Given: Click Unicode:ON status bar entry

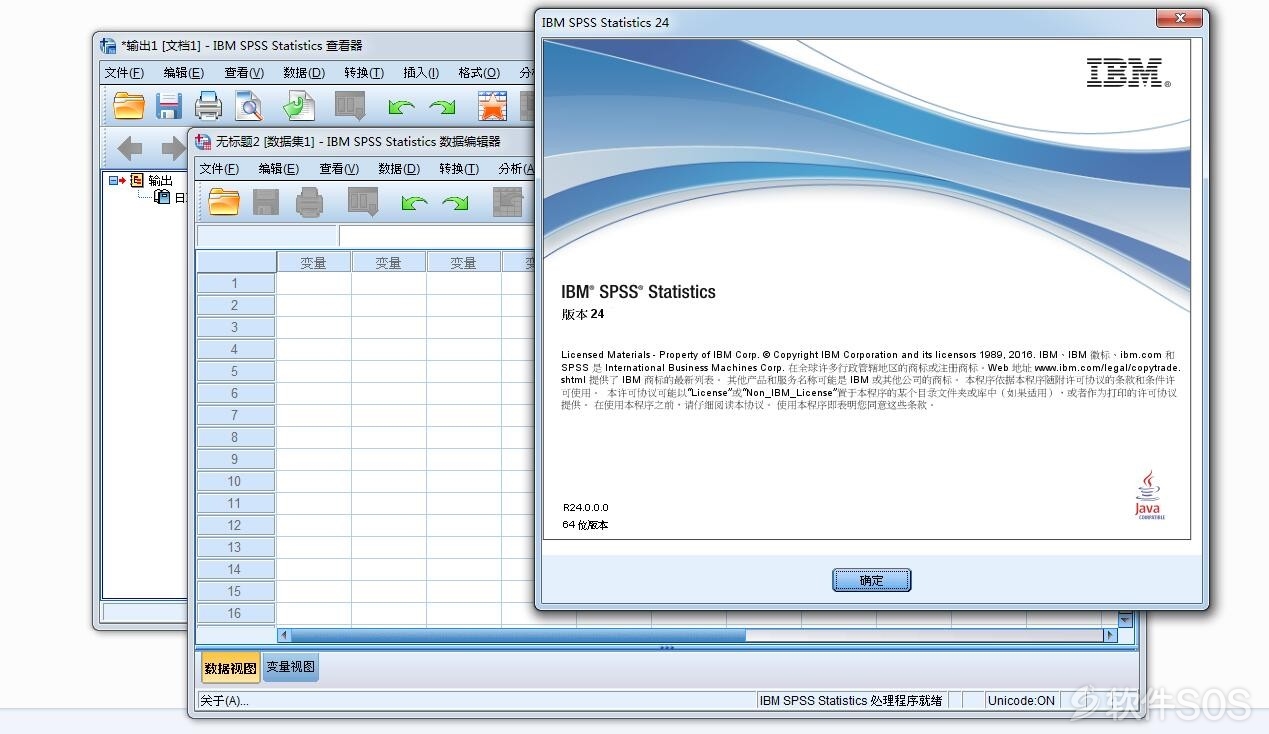Looking at the screenshot, I should point(1021,701).
